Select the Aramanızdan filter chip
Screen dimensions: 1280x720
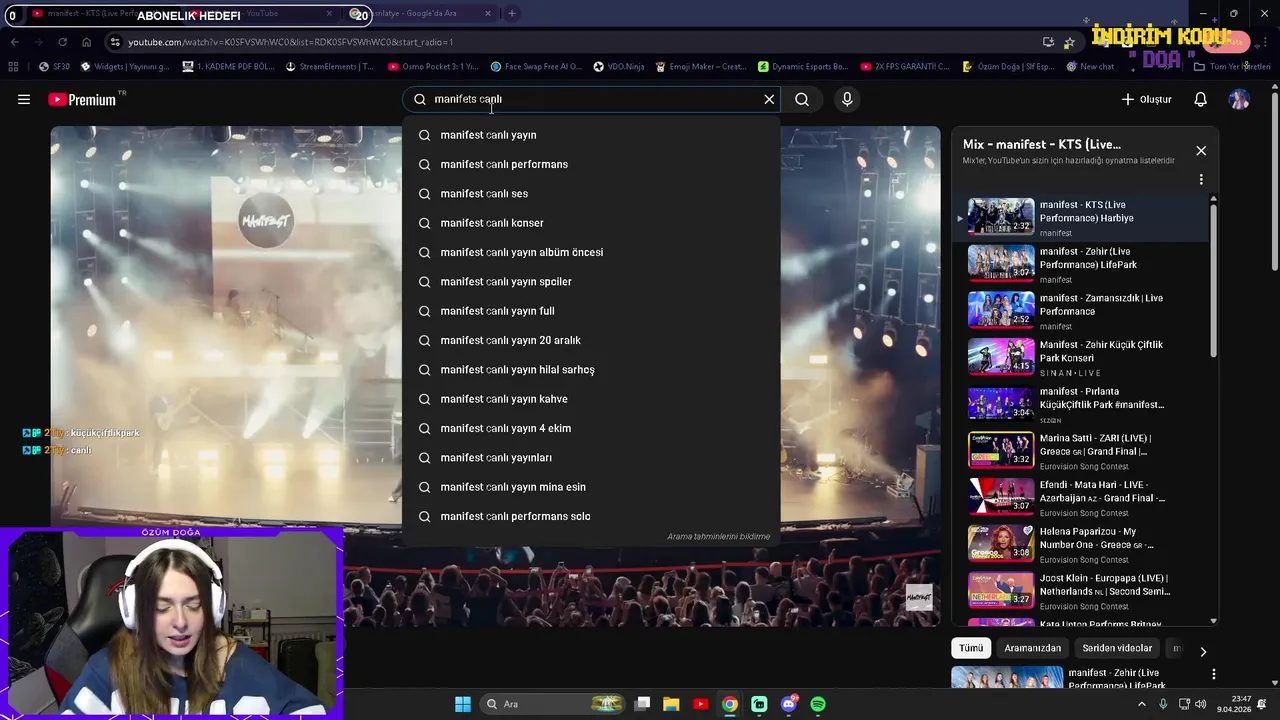point(1032,648)
